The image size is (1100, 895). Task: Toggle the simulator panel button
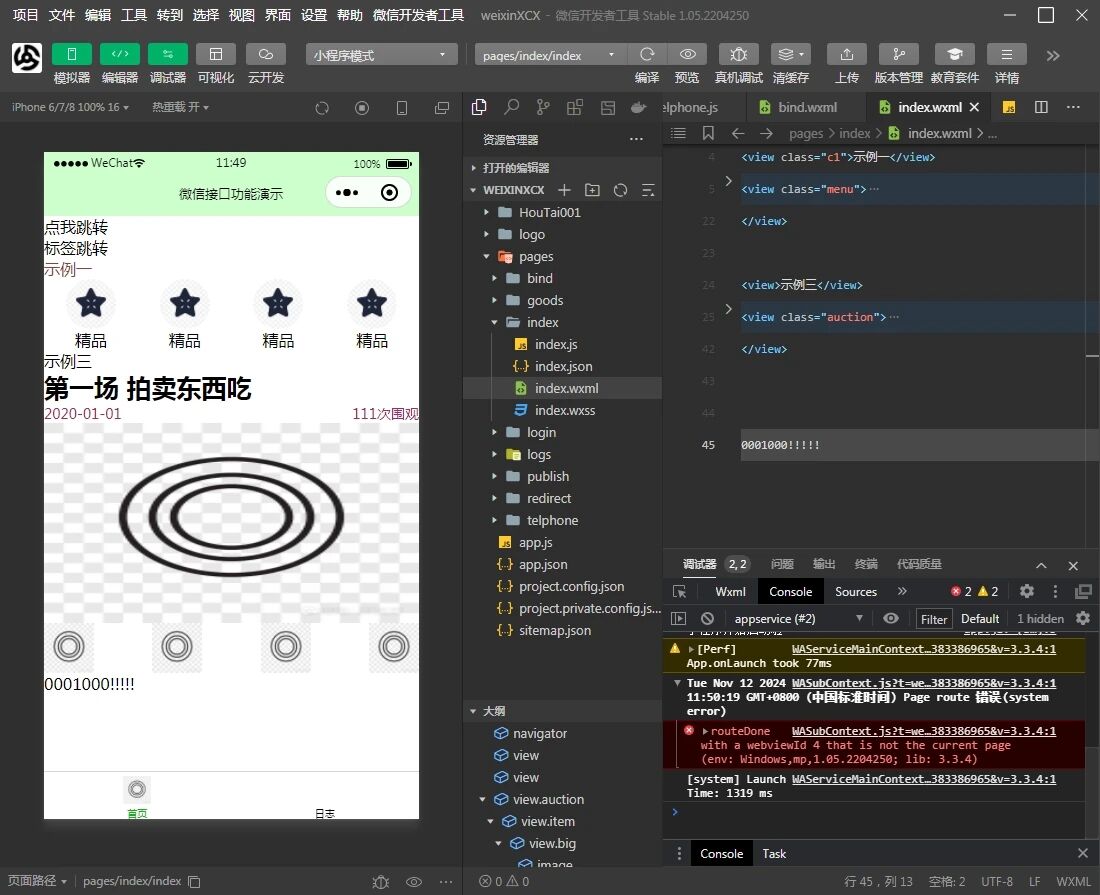tap(72, 54)
